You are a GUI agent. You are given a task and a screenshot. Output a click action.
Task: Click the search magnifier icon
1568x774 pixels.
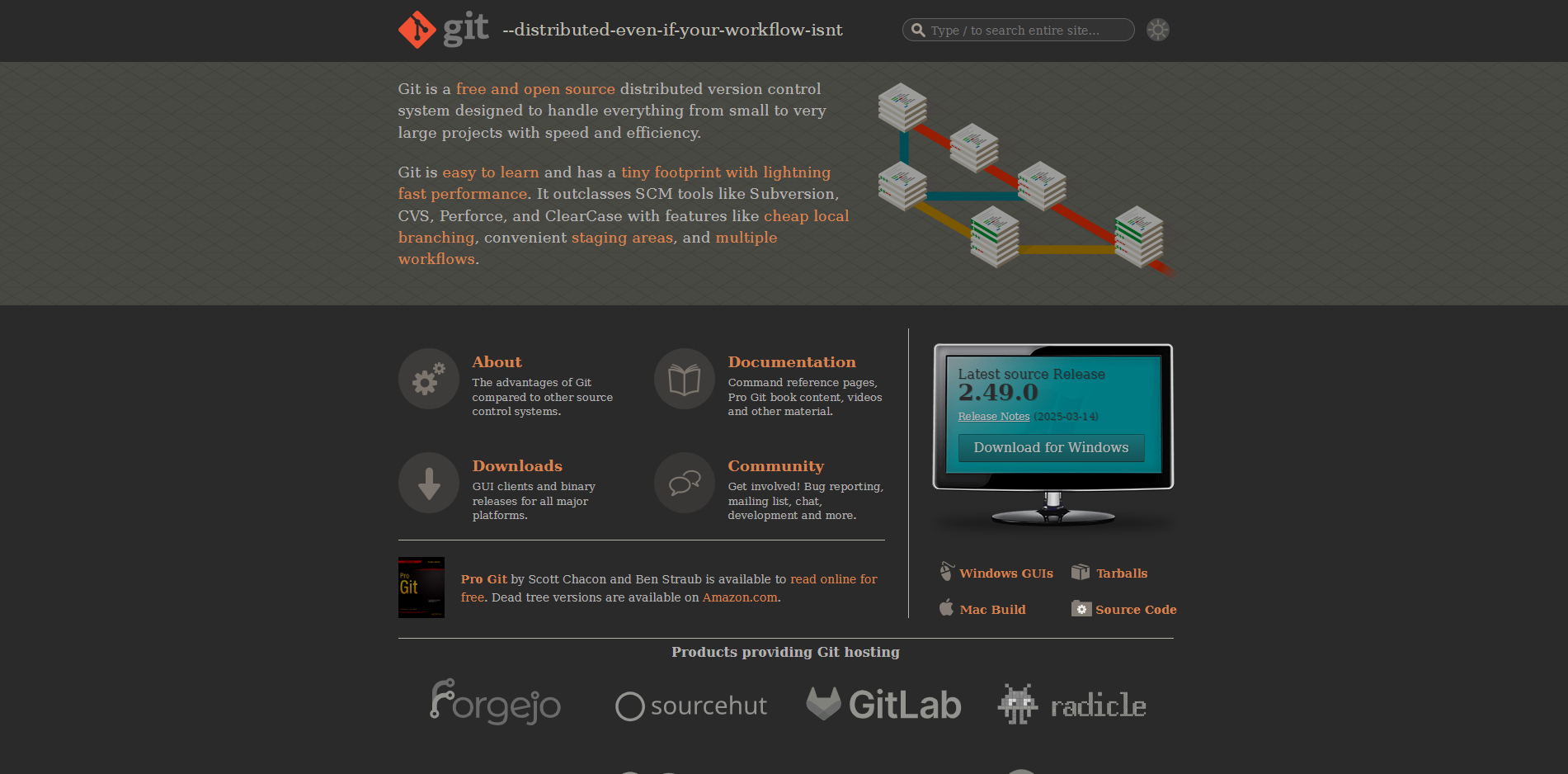918,30
